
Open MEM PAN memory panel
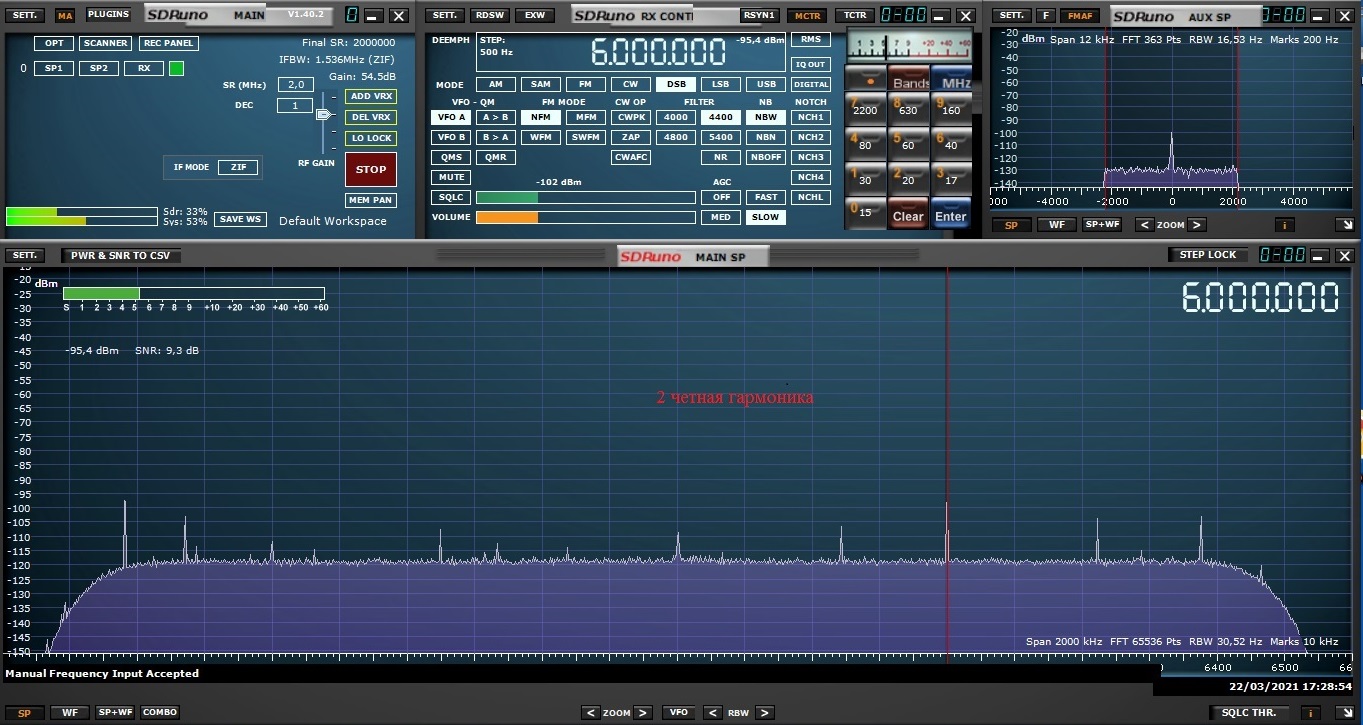(371, 200)
